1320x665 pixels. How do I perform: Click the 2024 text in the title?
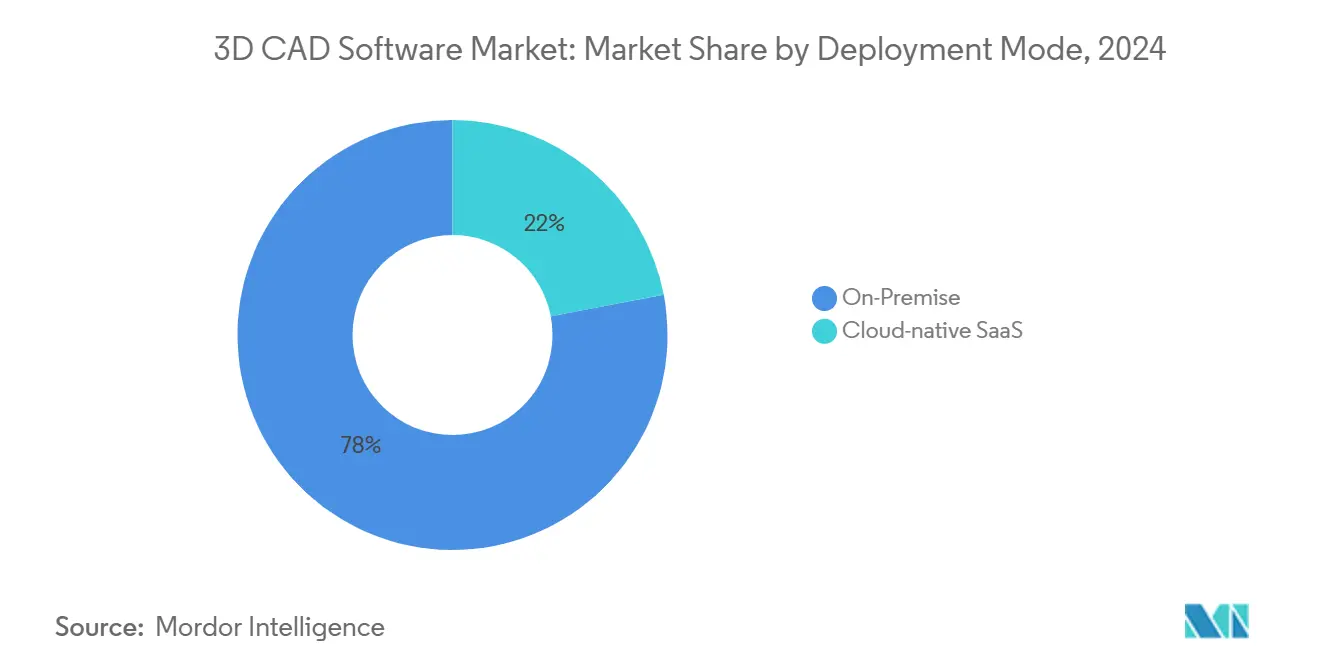[1132, 48]
